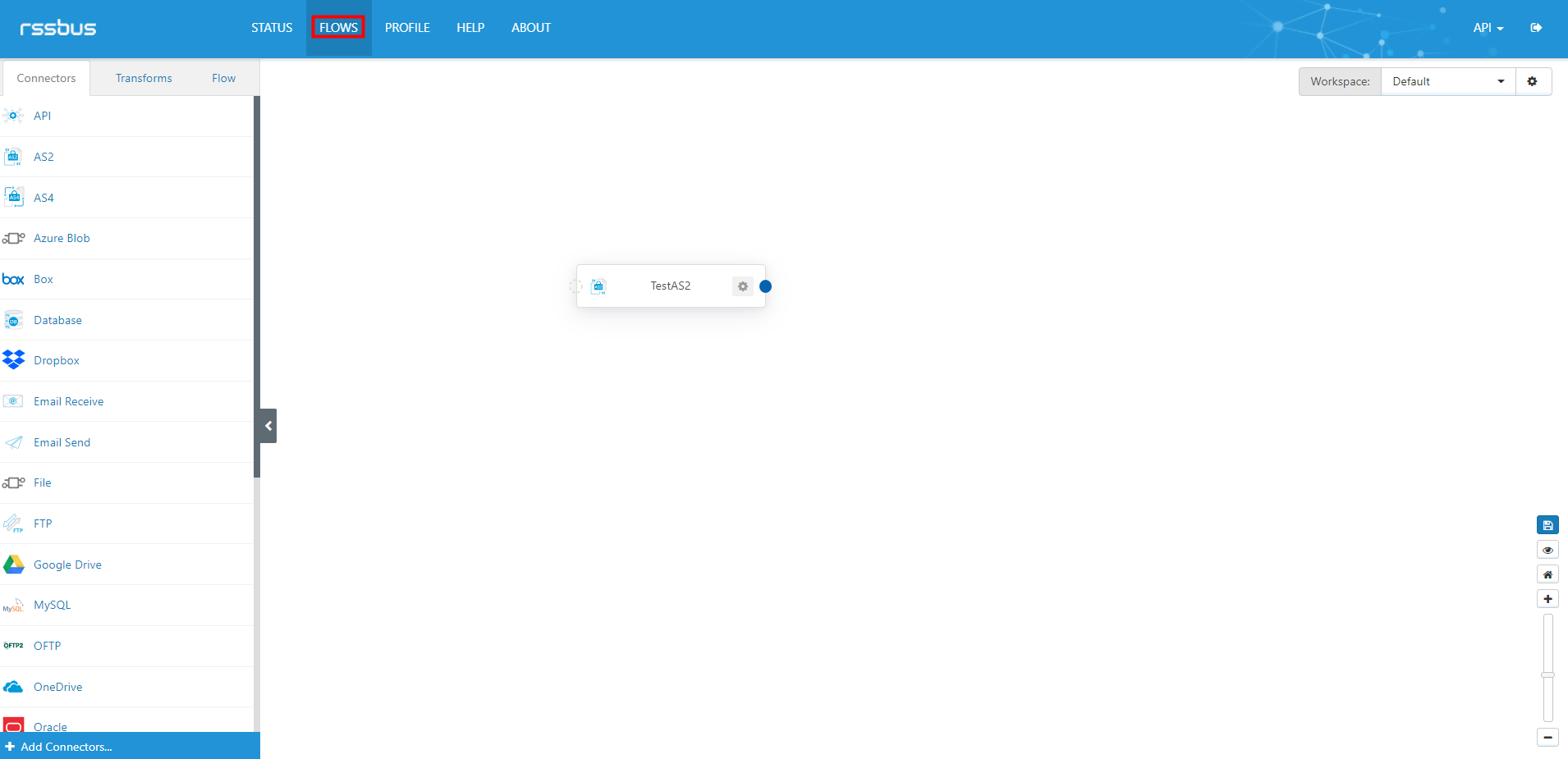Select the Email Receive connector label

[x=68, y=401]
